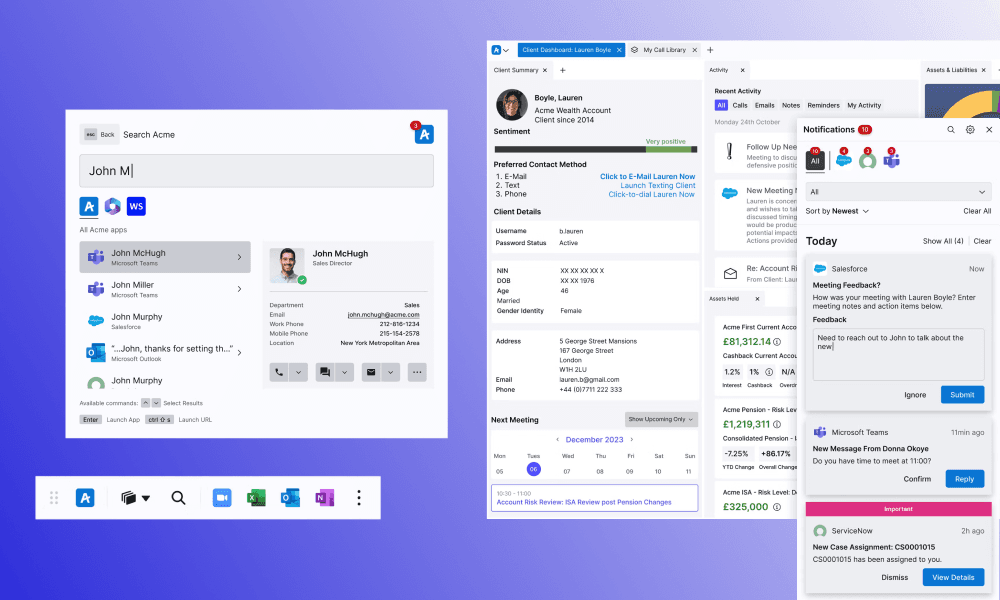Submit the meeting feedback
This screenshot has width=1000, height=600.
tap(962, 395)
